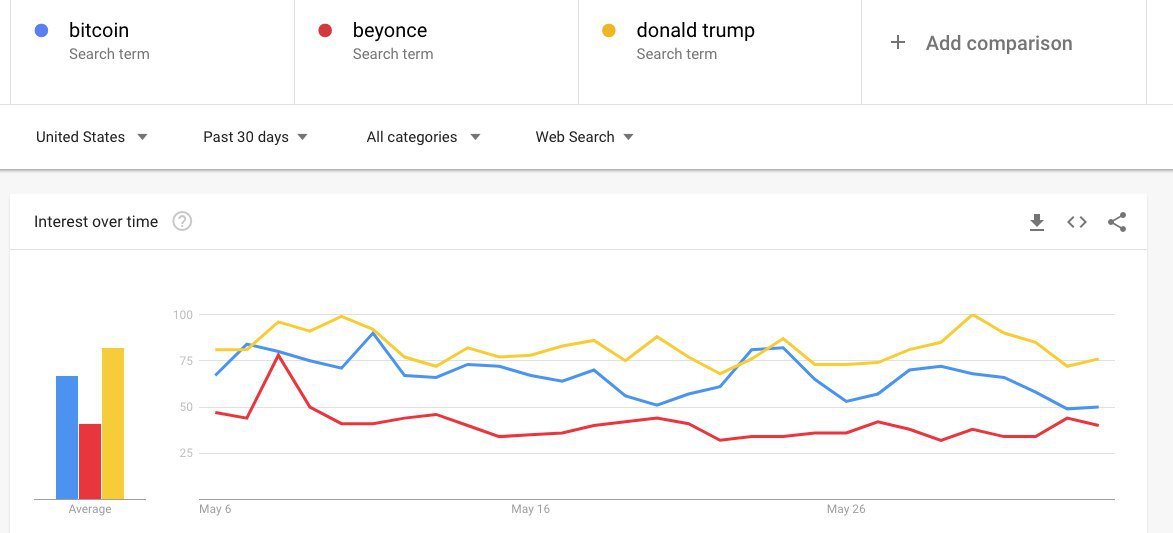Select the donald trump search term
The height and width of the screenshot is (533, 1173).
pyautogui.click(x=695, y=31)
